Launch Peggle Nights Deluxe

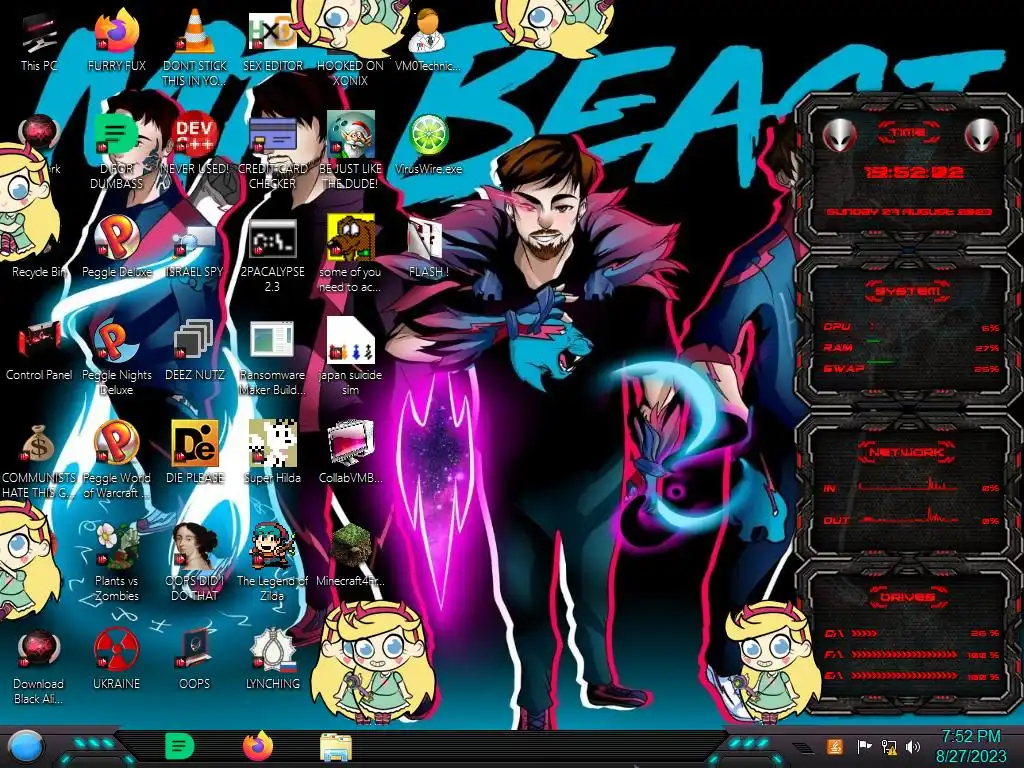(116, 357)
